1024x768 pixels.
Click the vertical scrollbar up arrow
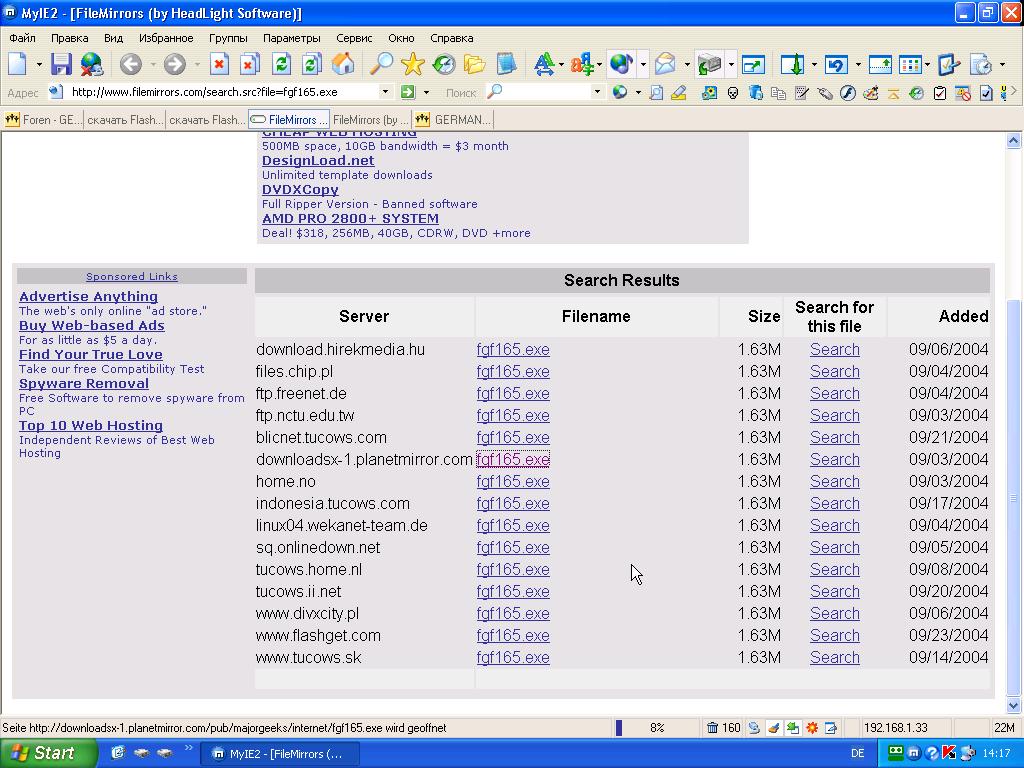point(1014,140)
